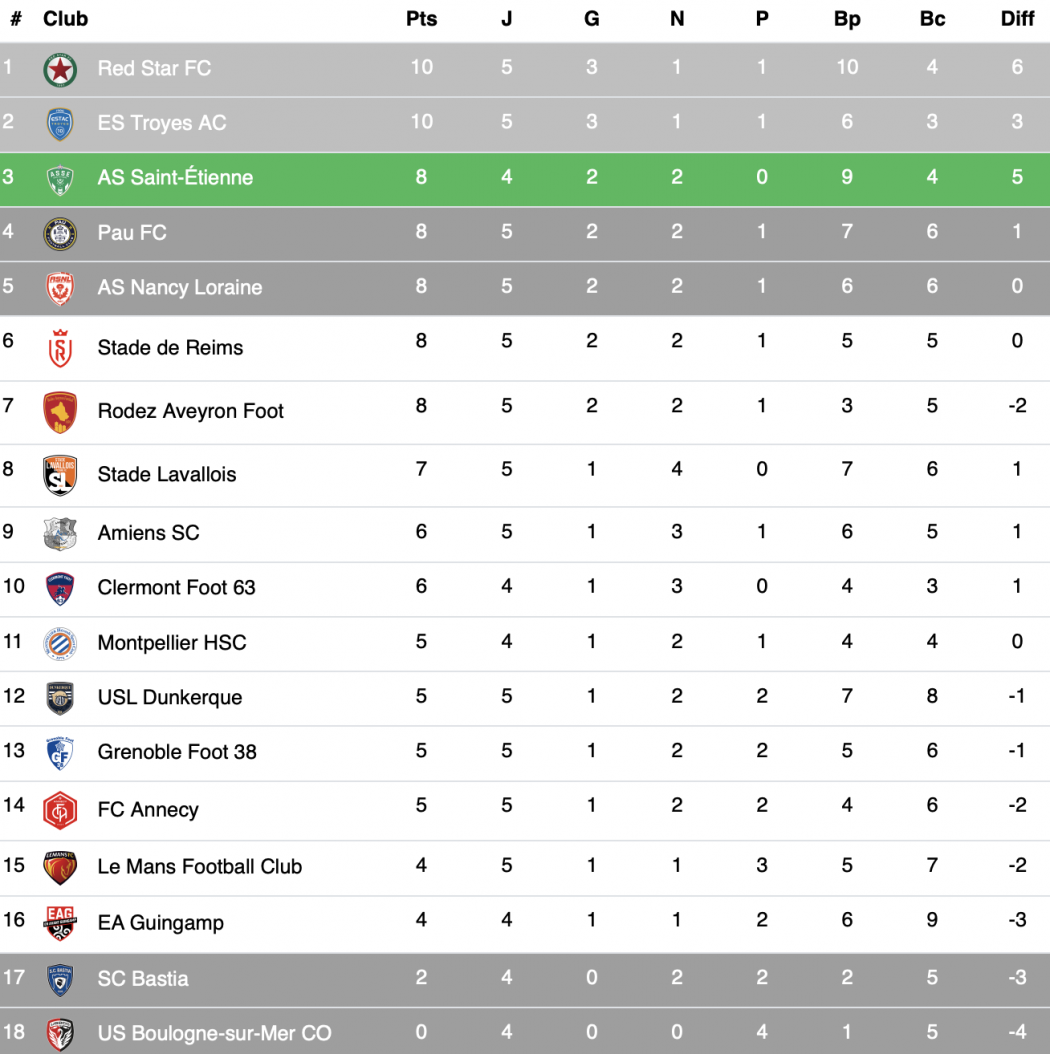The image size is (1050, 1054).
Task: Click the Montpellier HSC circular logo
Action: coord(60,643)
